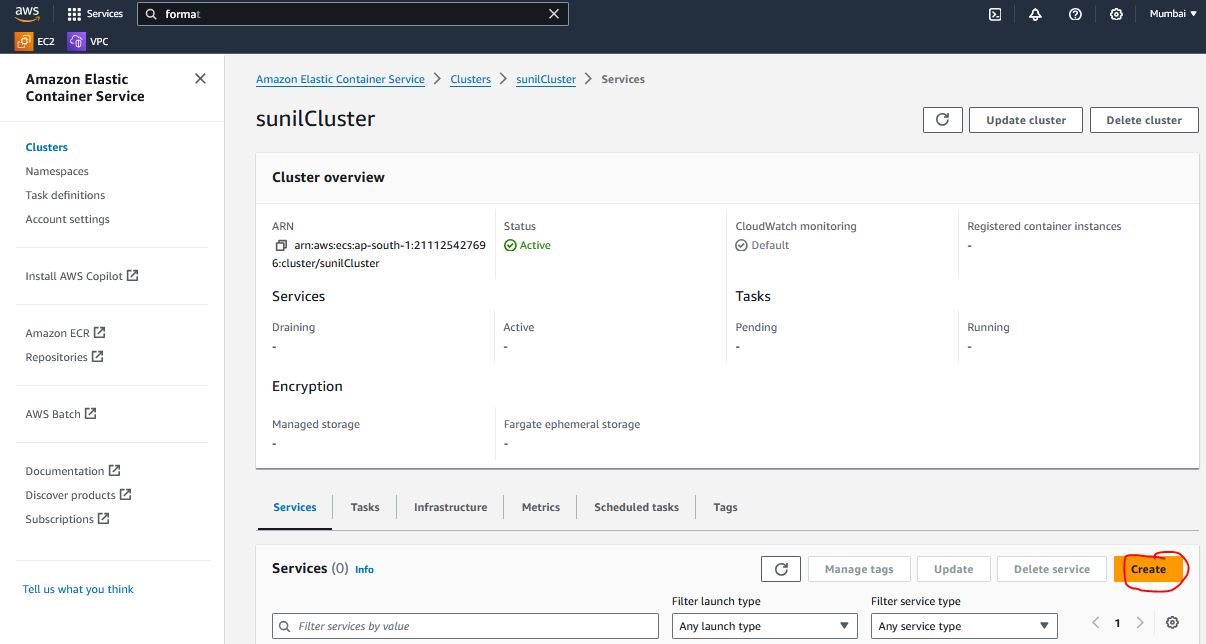Screen dimensions: 1206x644
Task: Switch to the Infrastructure tab
Action: pos(450,507)
